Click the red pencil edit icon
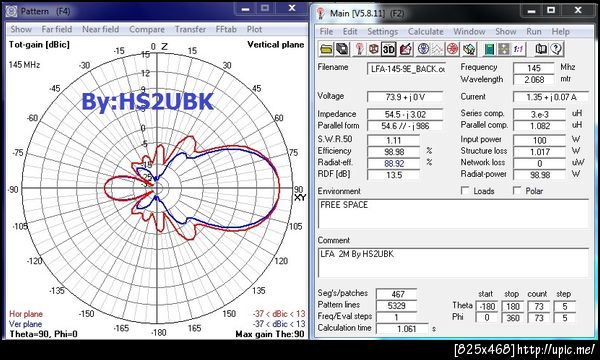600x360 pixels. click(406, 49)
